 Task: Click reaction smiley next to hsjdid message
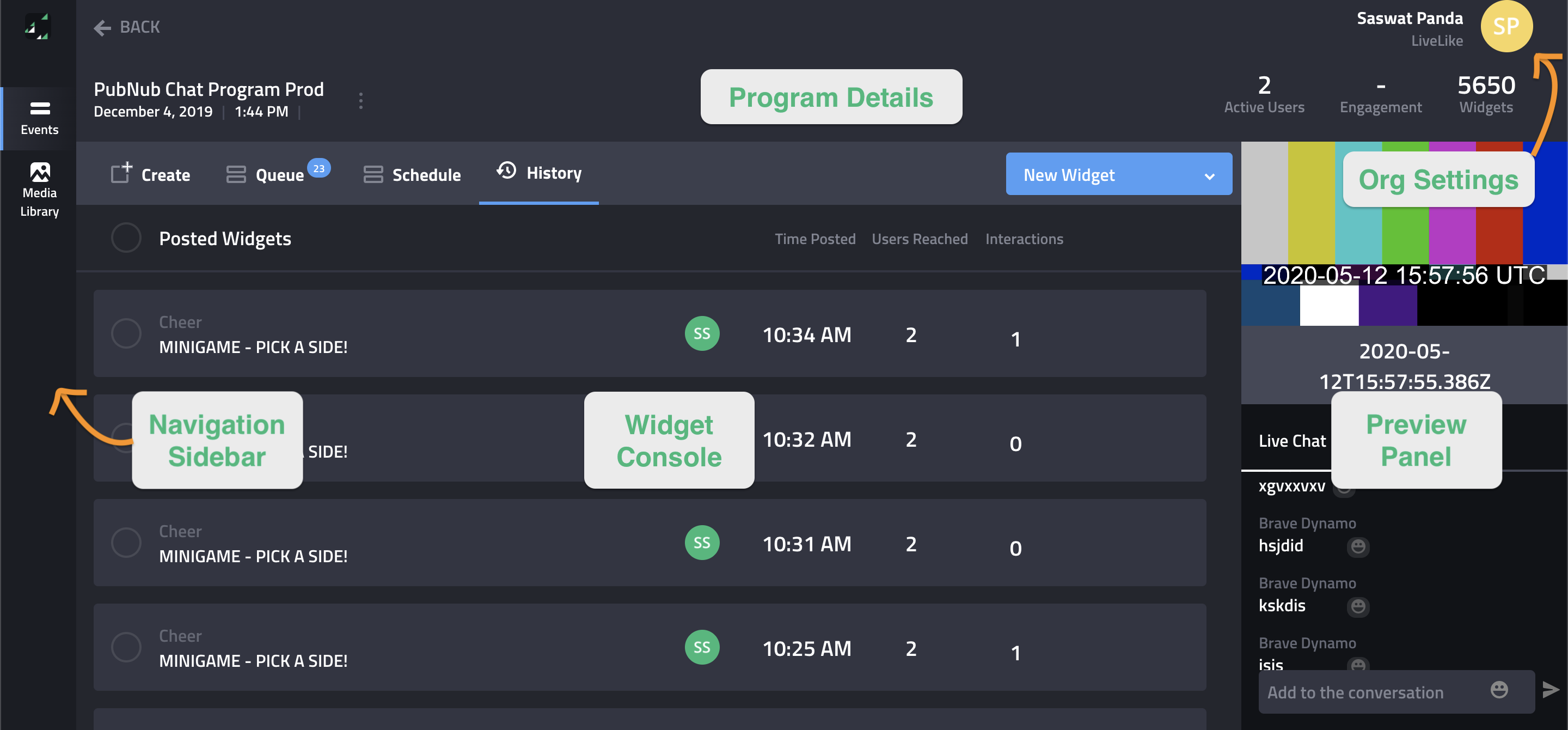click(1358, 546)
